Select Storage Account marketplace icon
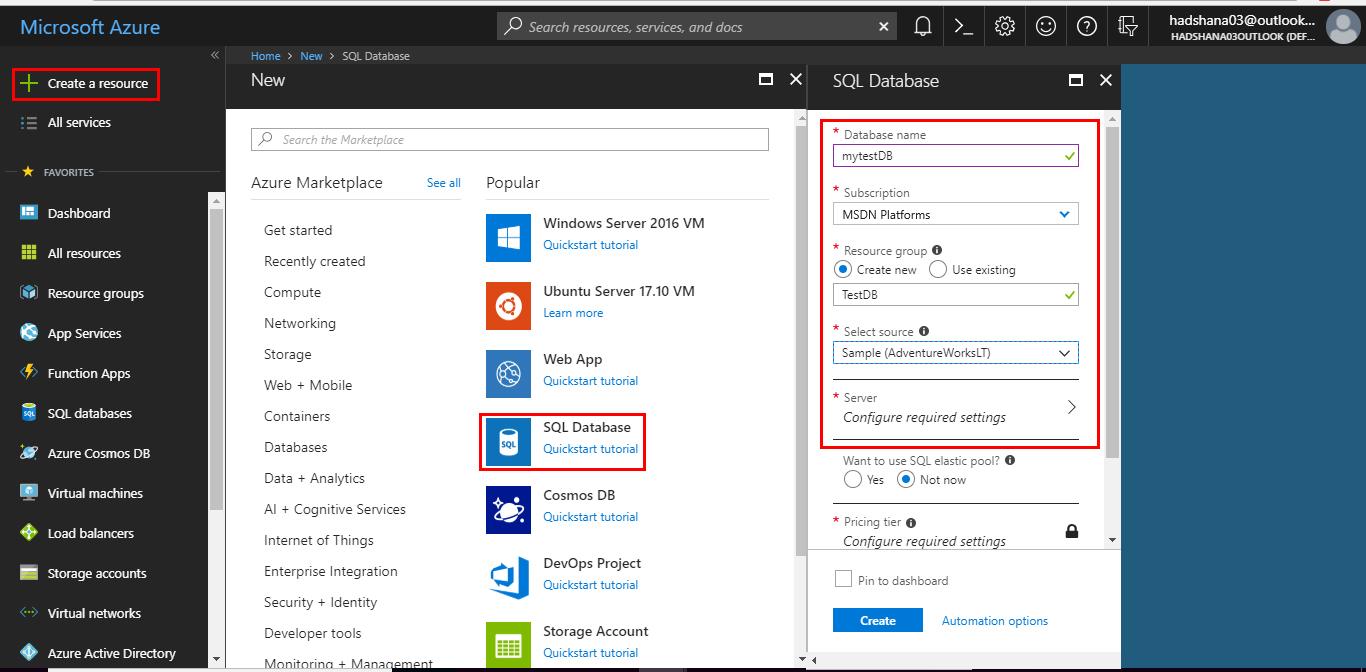 pyautogui.click(x=508, y=646)
